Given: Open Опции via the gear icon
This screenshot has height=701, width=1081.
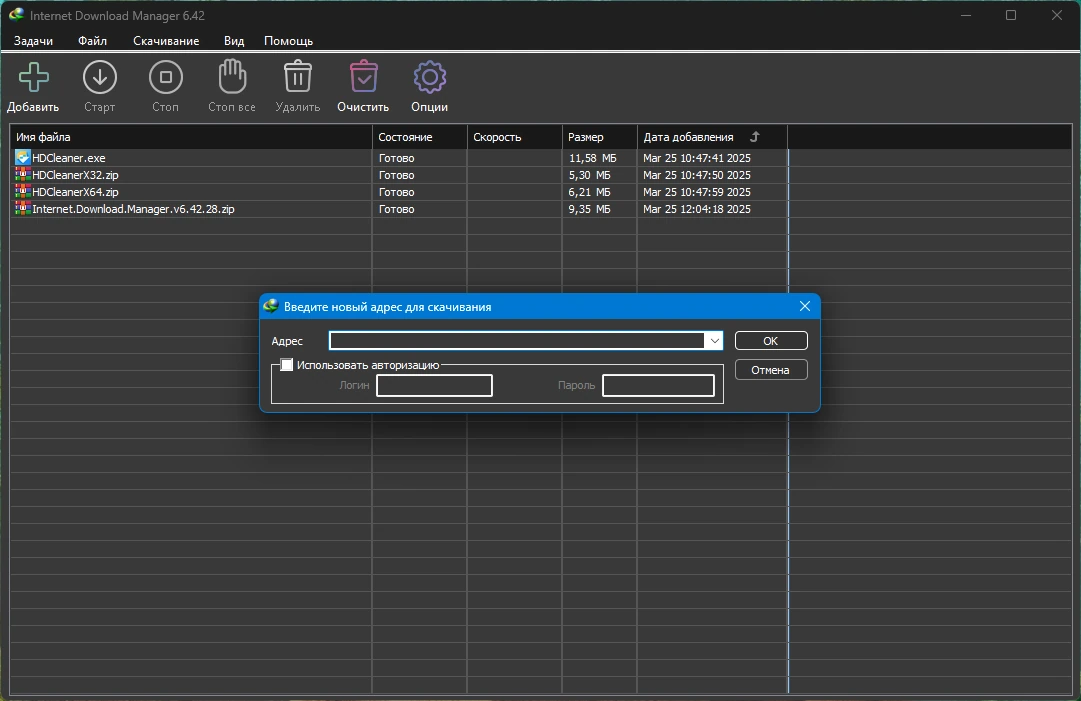Looking at the screenshot, I should pyautogui.click(x=430, y=77).
